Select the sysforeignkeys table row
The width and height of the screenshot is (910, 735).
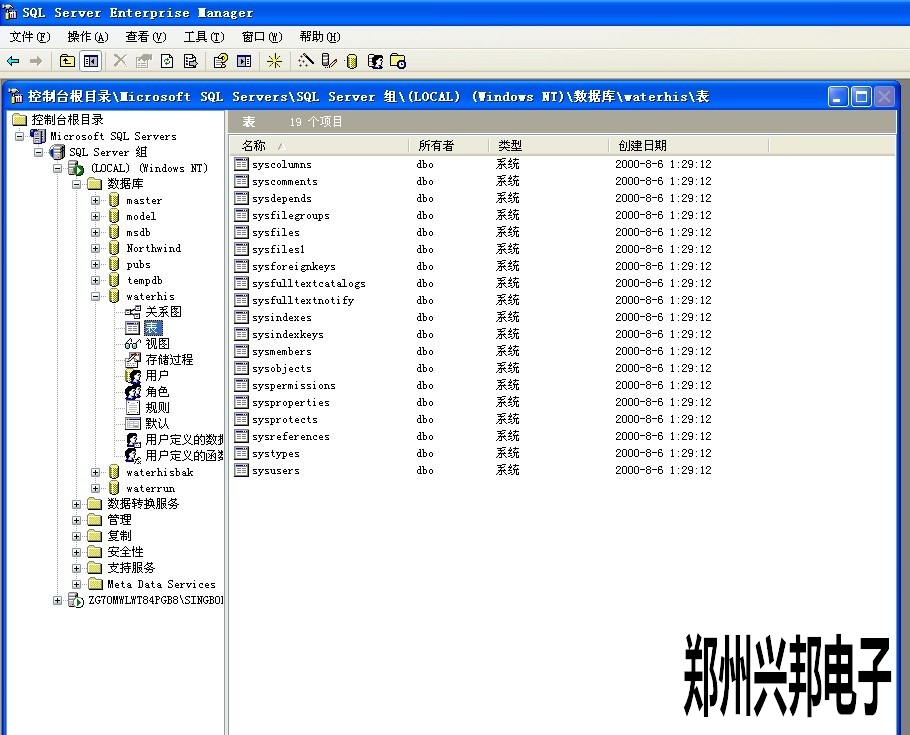pos(294,267)
